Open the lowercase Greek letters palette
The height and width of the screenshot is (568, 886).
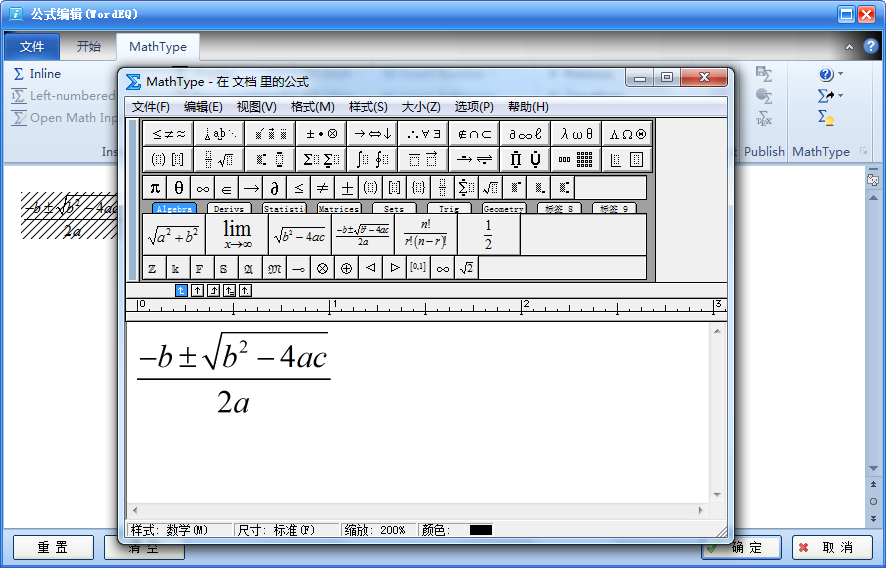tap(576, 134)
